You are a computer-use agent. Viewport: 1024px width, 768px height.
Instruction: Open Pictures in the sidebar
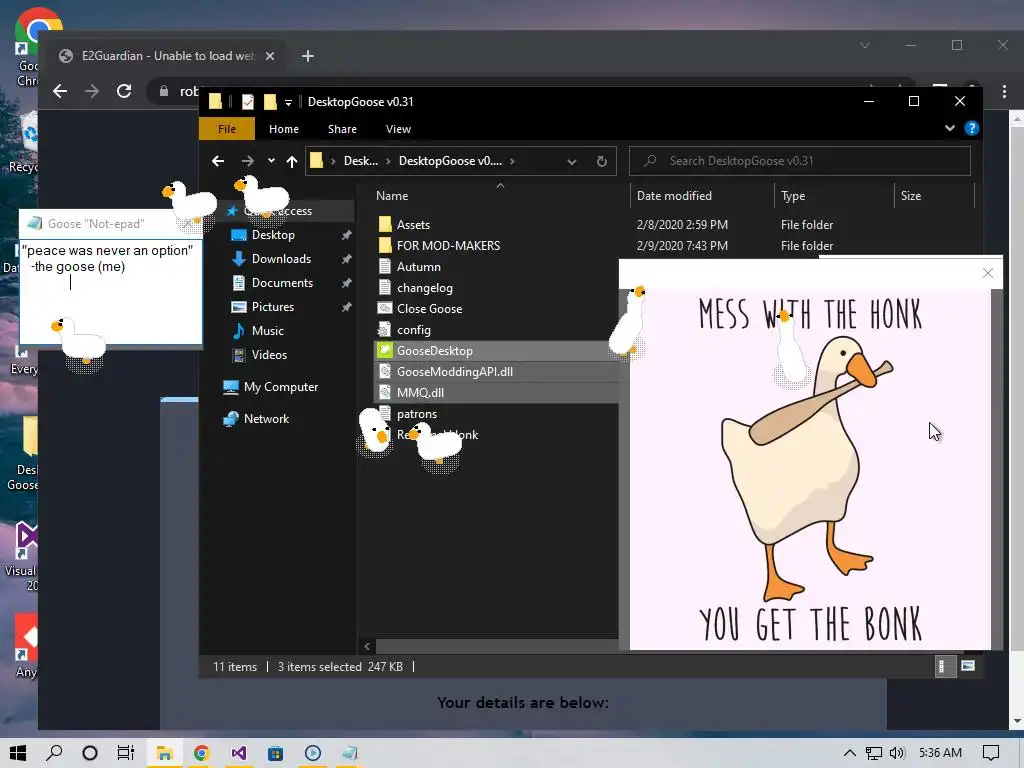pyautogui.click(x=272, y=307)
